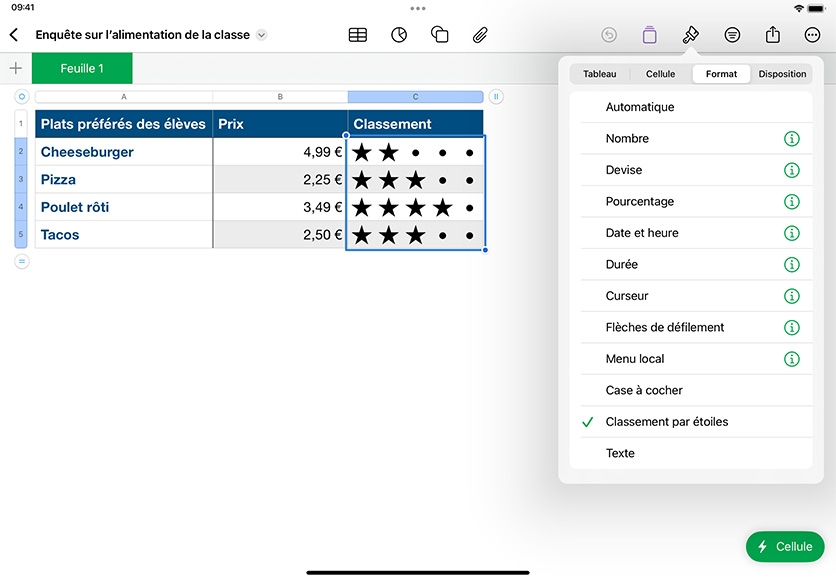Open info for Pourcentage format

[x=792, y=202]
